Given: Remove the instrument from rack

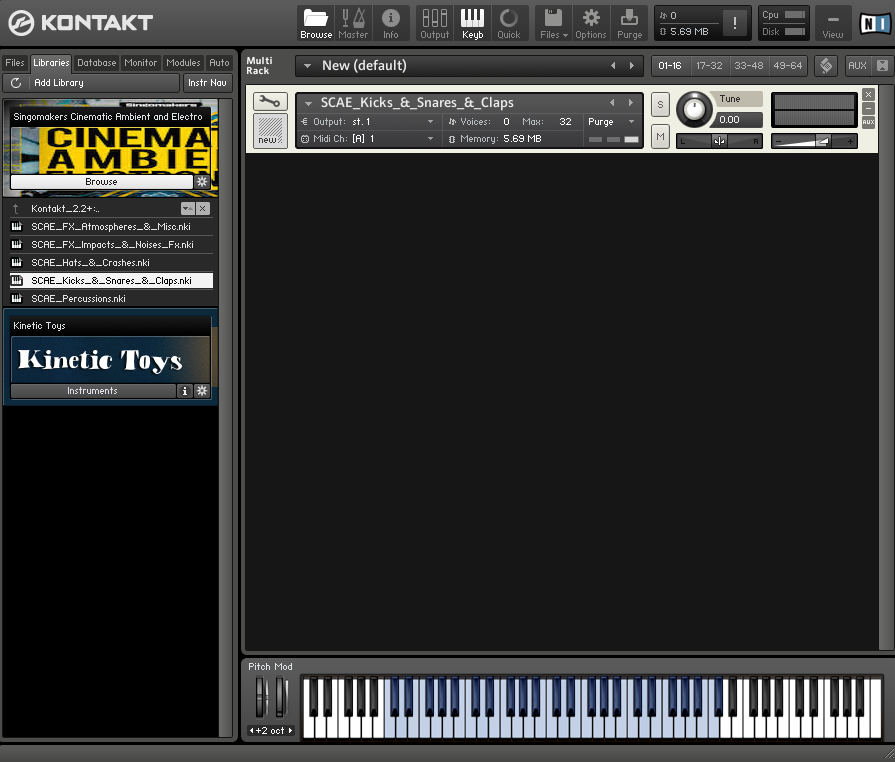Looking at the screenshot, I should click(x=868, y=95).
